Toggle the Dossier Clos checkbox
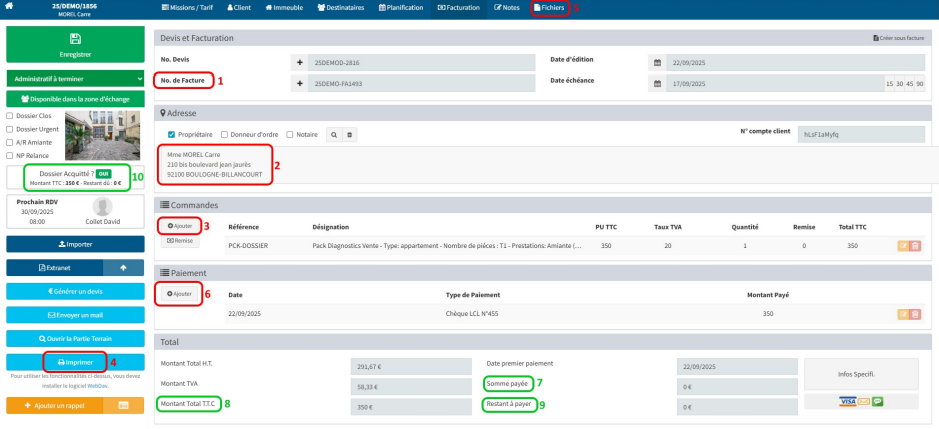The height and width of the screenshot is (429, 939). [10, 115]
